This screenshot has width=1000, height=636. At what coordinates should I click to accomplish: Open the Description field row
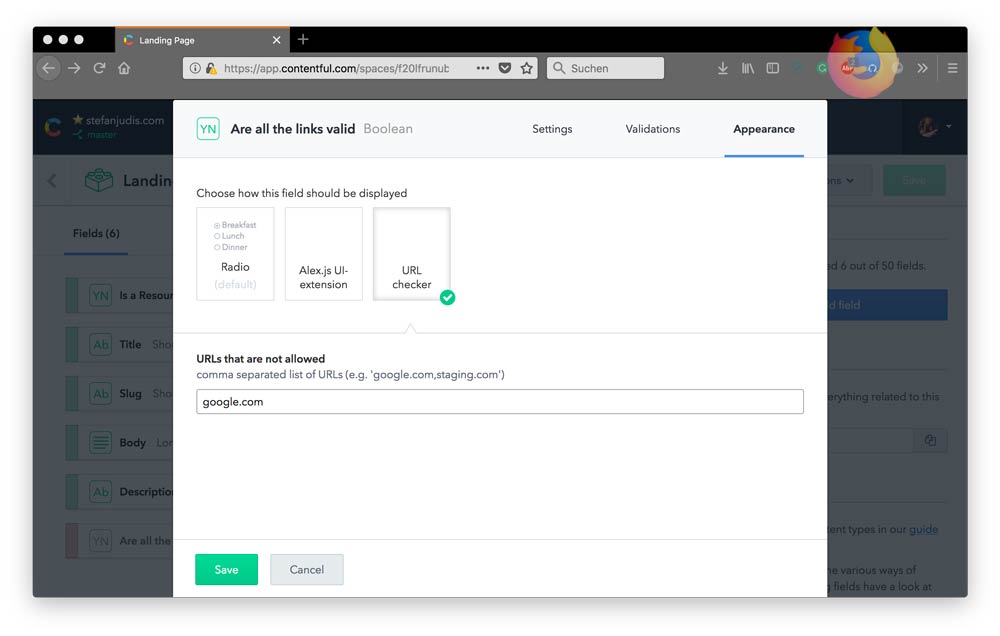coord(120,492)
